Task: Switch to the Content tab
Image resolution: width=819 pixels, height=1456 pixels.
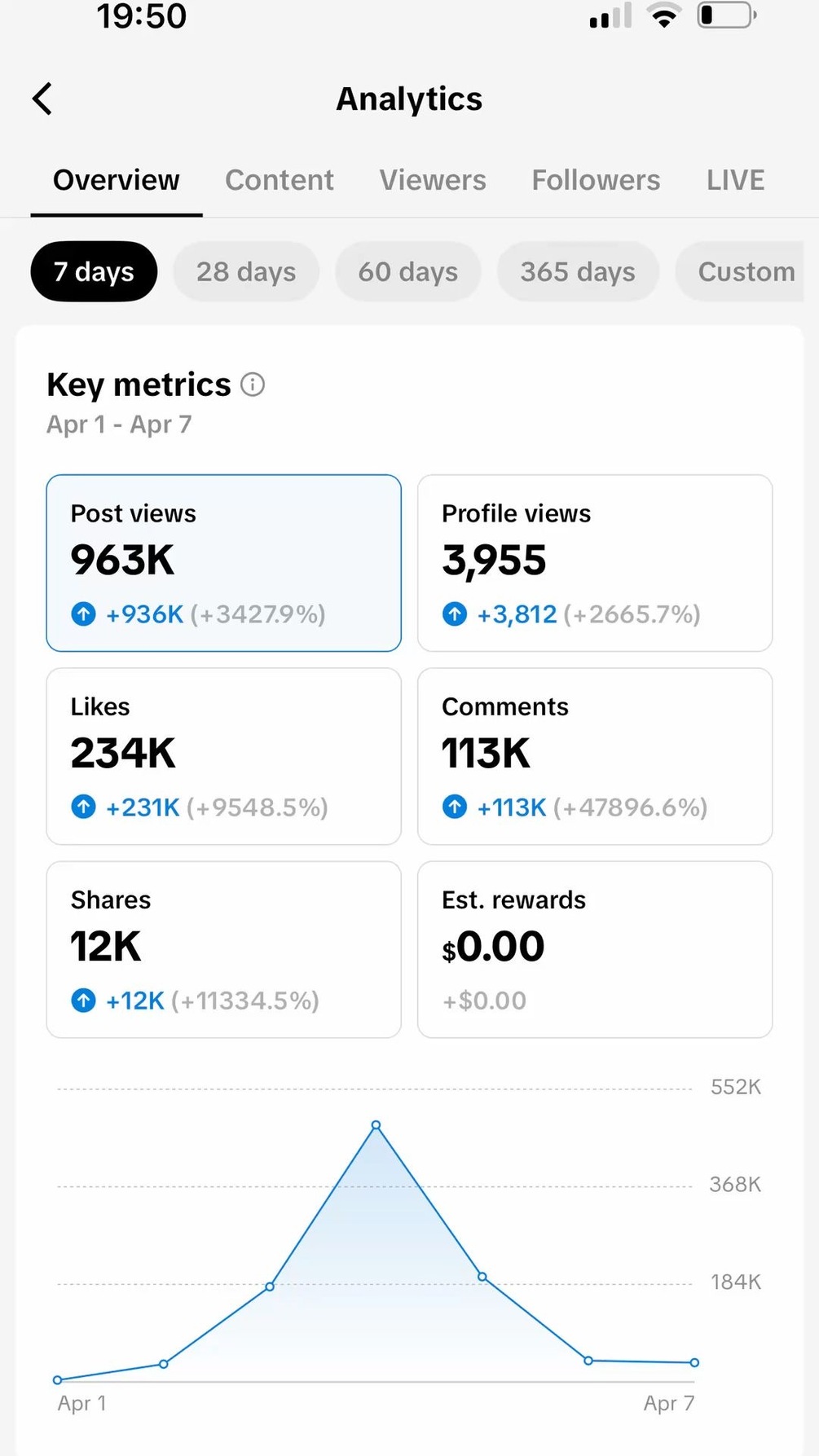Action: [x=280, y=180]
